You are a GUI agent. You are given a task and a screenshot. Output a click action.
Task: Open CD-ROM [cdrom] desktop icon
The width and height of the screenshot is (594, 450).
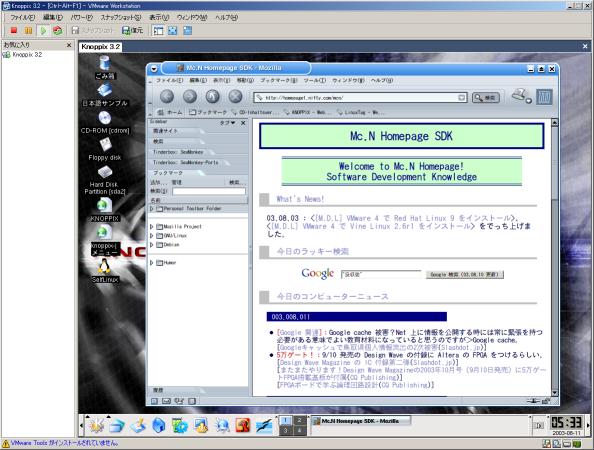click(105, 122)
